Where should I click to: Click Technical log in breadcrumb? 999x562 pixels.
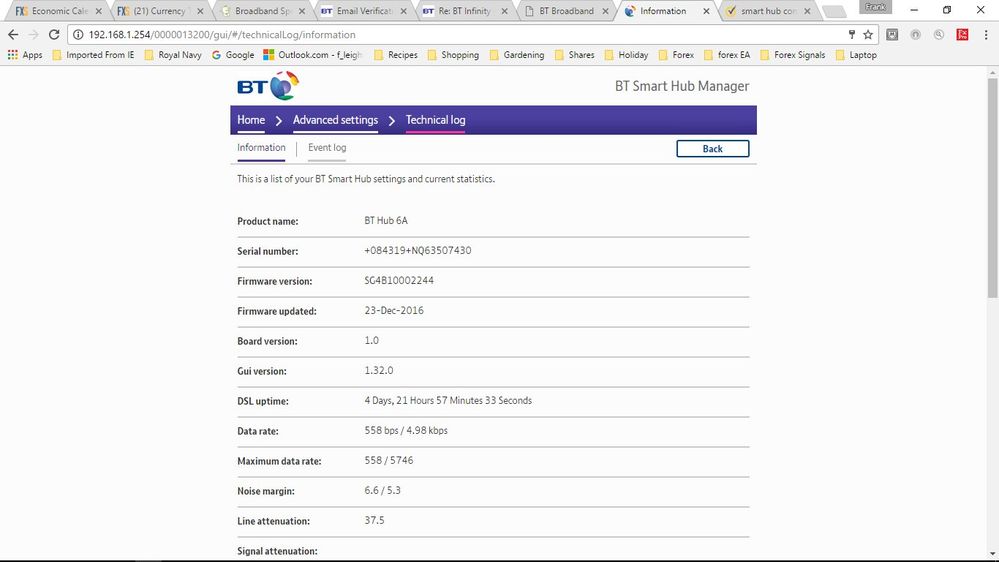[x=435, y=120]
